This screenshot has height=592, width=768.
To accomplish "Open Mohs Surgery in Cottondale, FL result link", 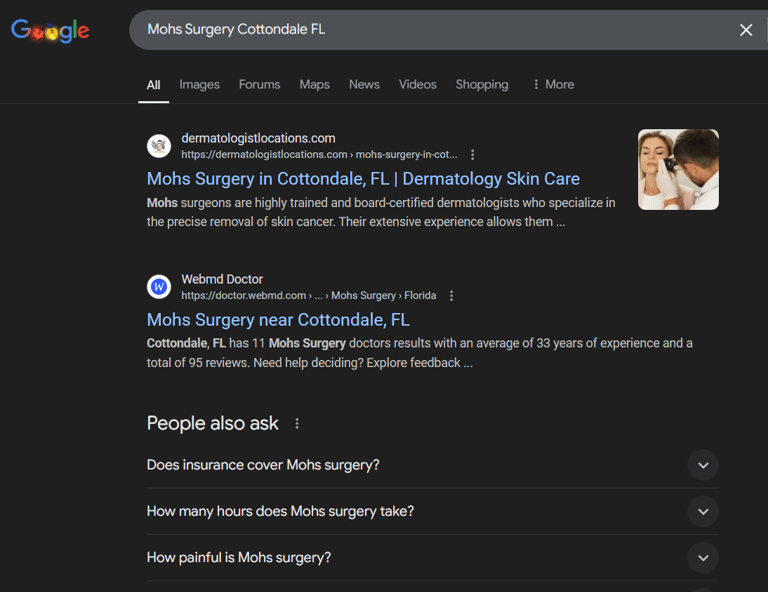I will pos(363,179).
